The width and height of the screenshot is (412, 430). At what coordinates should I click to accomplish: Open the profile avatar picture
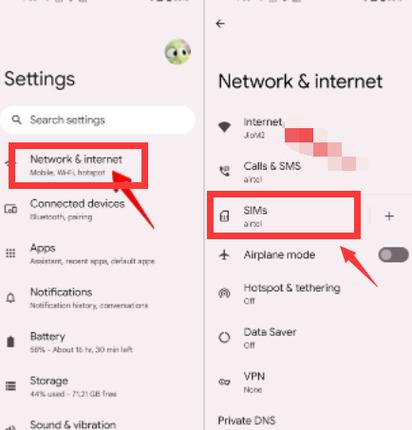178,52
